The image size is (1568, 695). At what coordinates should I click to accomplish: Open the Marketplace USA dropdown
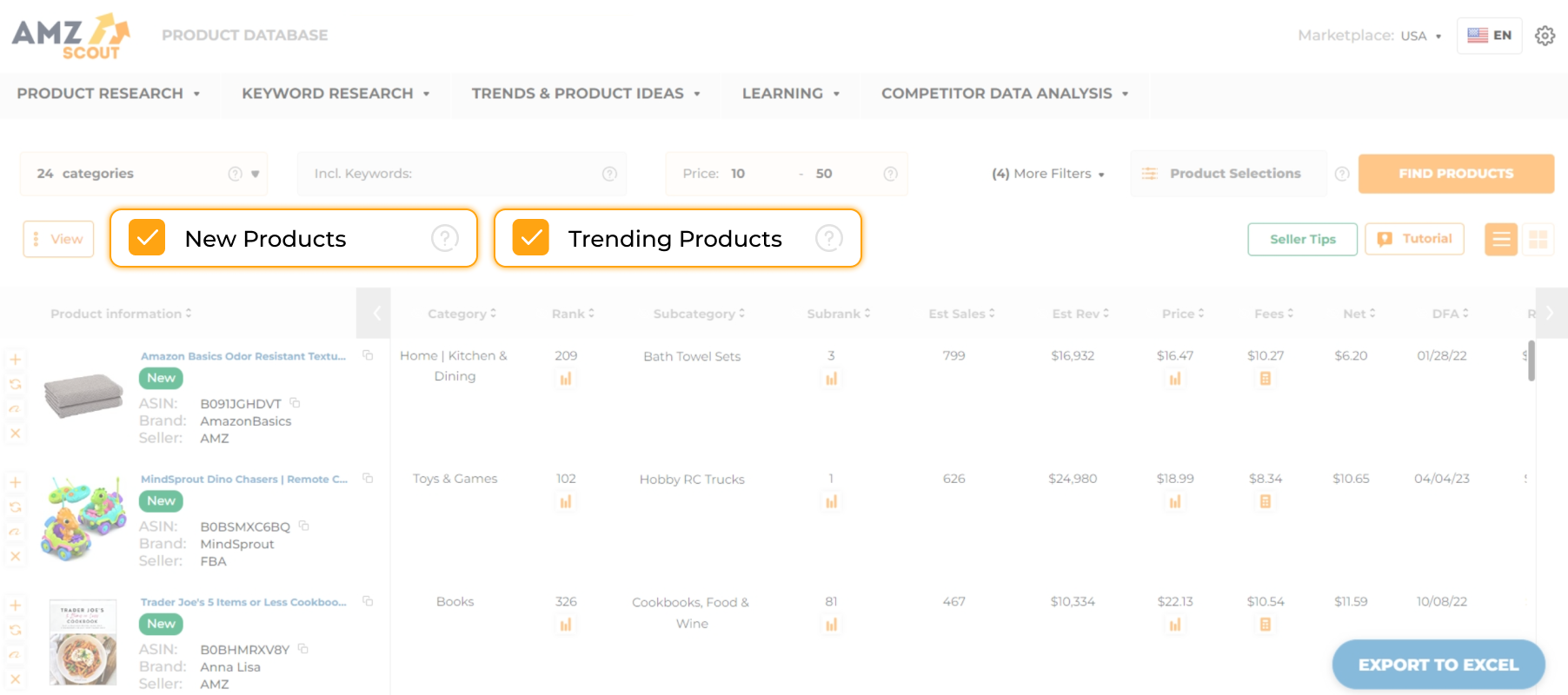click(1420, 36)
